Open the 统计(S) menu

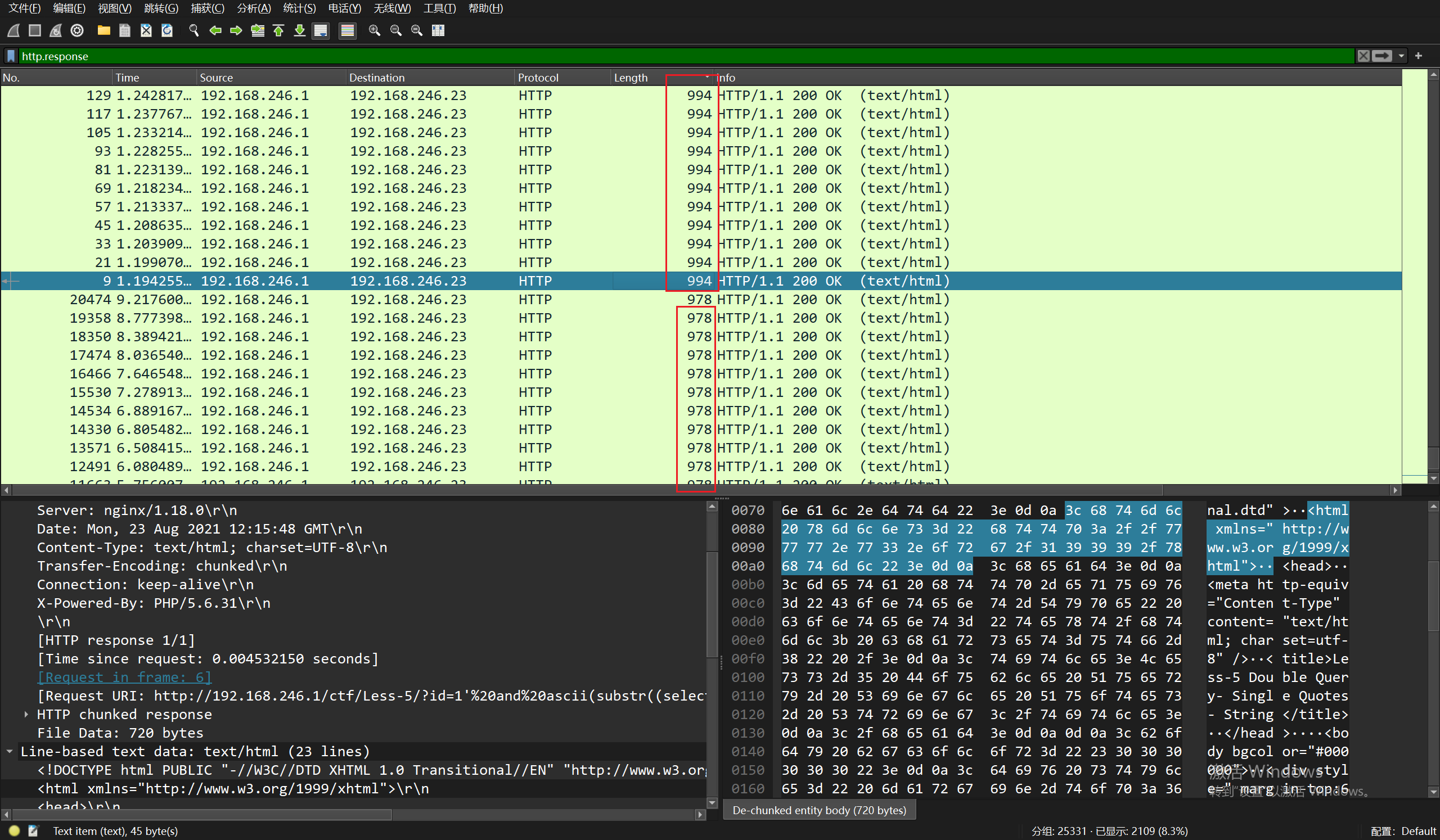click(x=299, y=8)
